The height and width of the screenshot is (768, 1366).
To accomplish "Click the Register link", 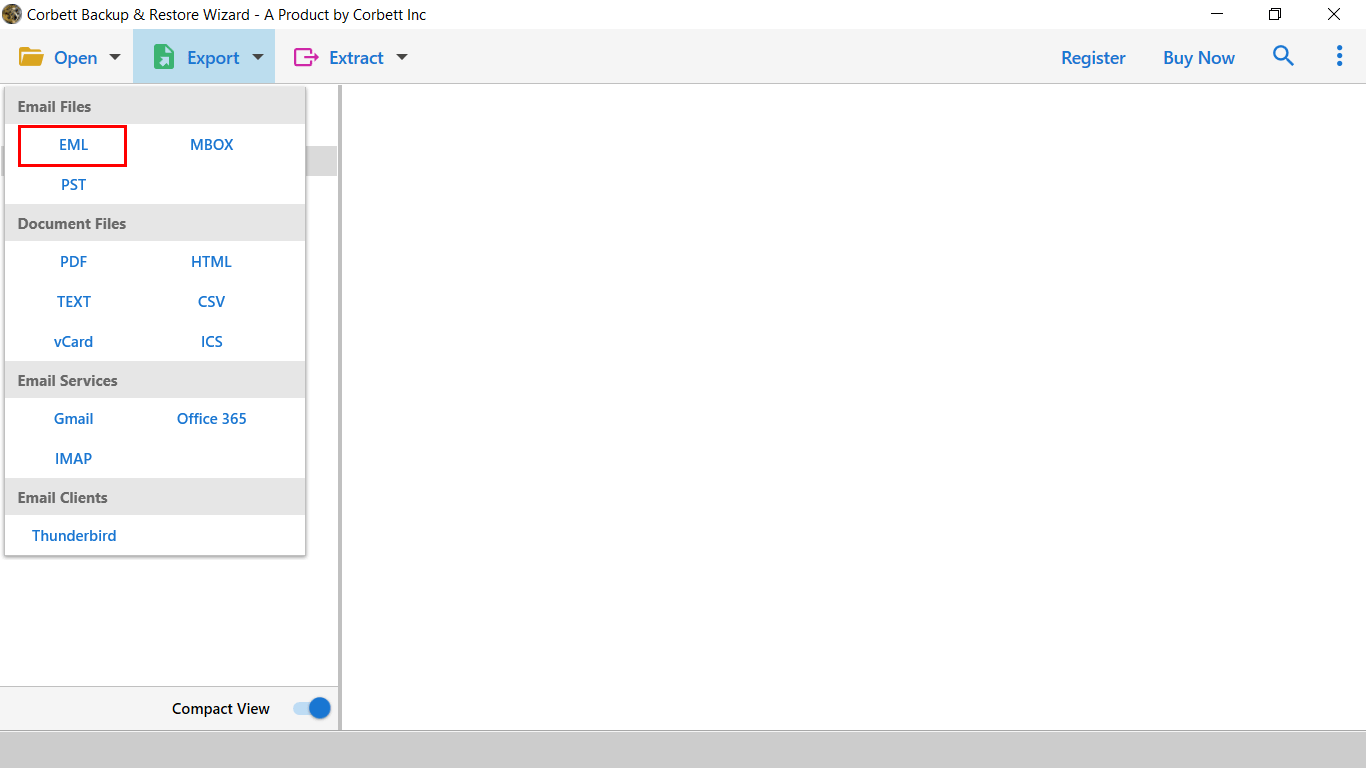I will tap(1093, 58).
